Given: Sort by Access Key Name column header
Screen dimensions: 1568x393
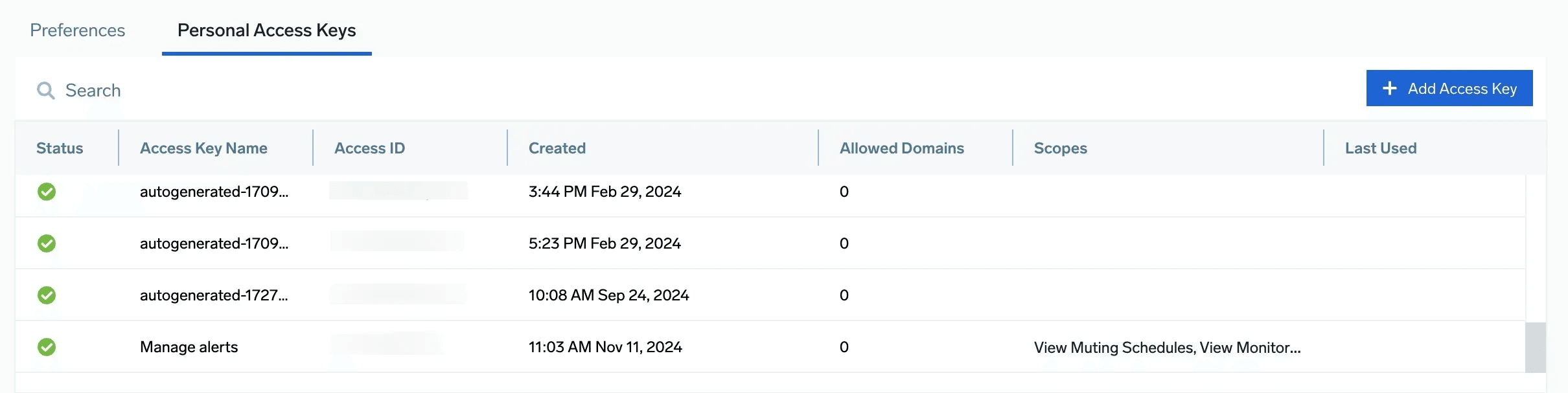Looking at the screenshot, I should point(203,148).
